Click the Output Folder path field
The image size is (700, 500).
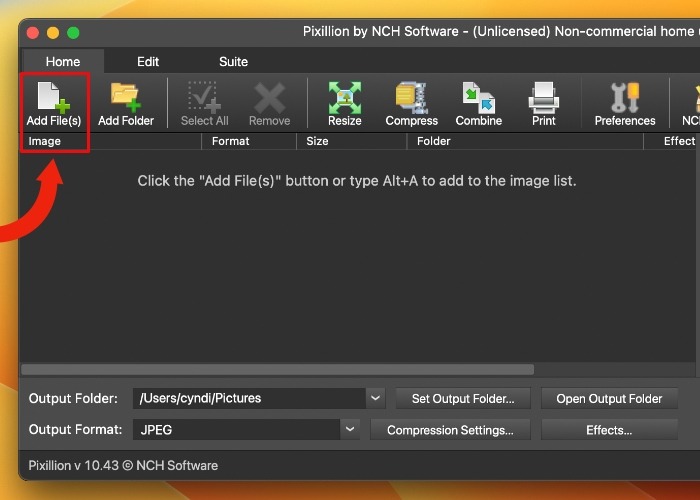pyautogui.click(x=249, y=398)
